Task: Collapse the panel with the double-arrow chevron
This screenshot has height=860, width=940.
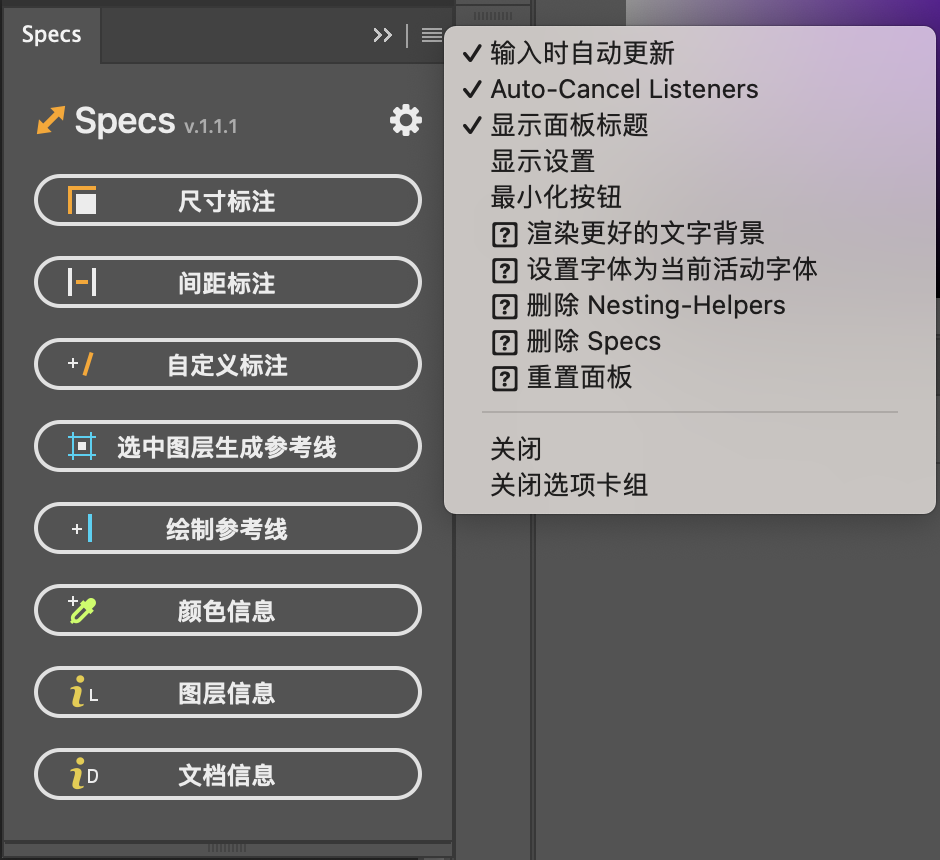Action: [x=381, y=33]
